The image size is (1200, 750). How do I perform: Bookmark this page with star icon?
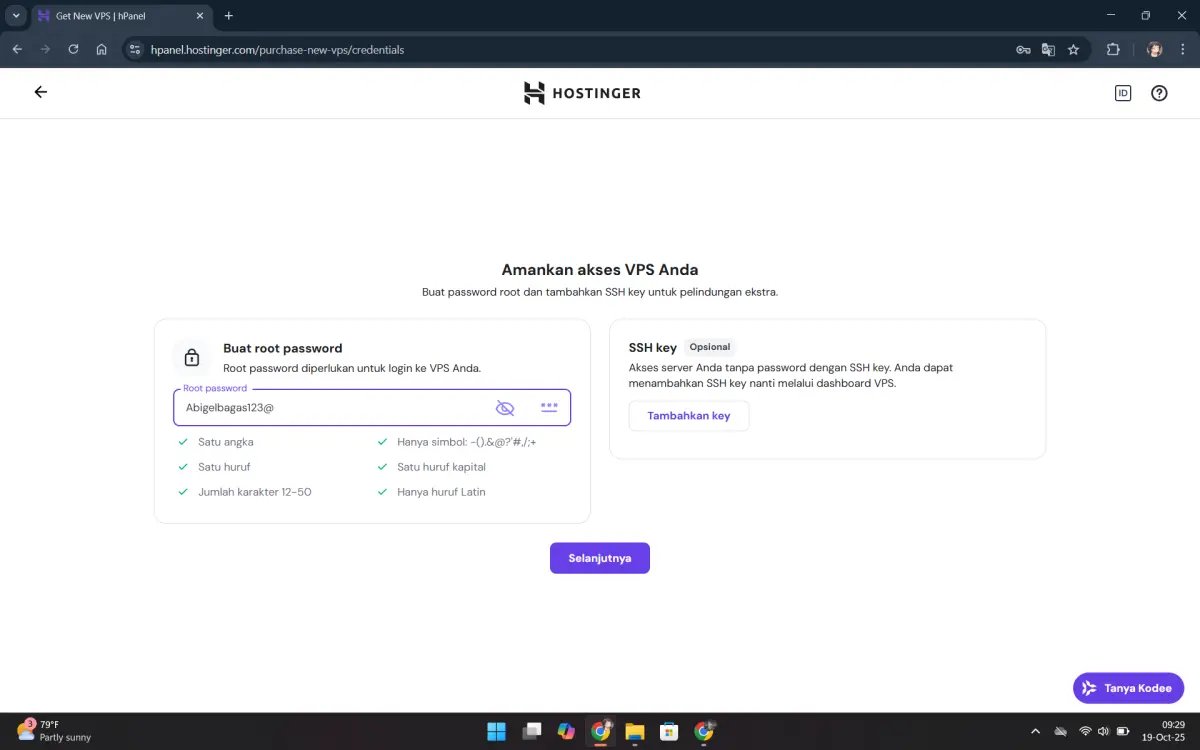(1073, 49)
